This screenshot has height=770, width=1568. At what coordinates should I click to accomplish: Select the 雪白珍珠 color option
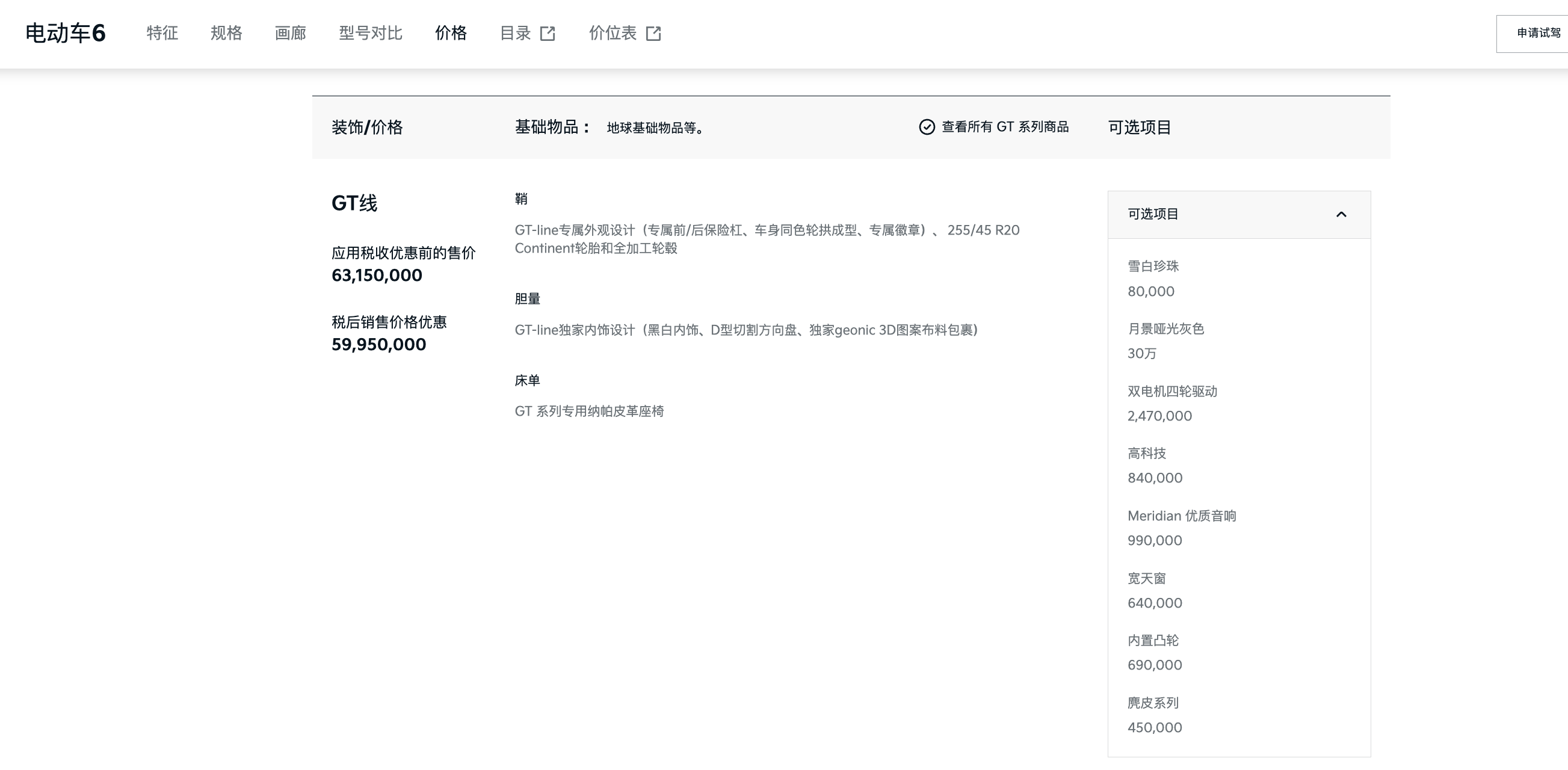(1153, 266)
